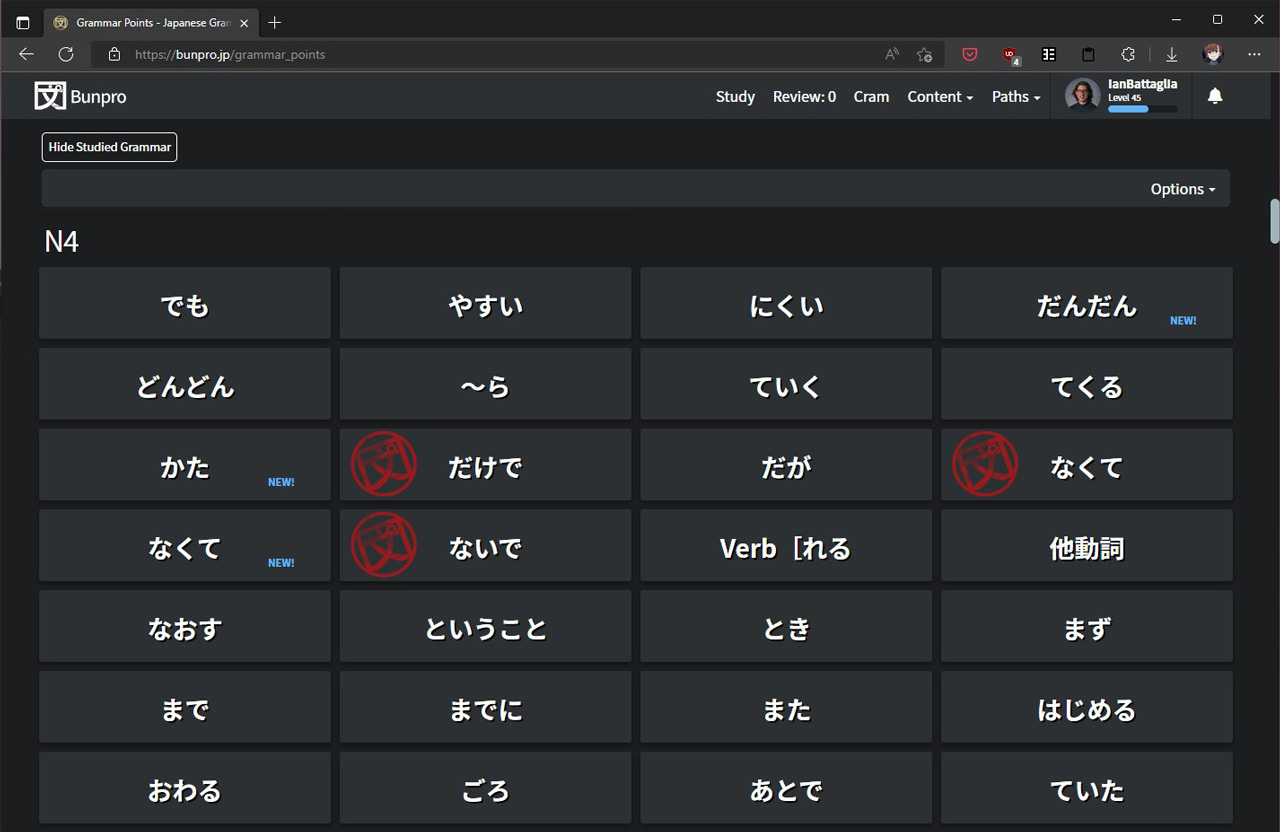This screenshot has width=1280, height=832.
Task: Open Review: 0 in the navbar
Action: coord(804,96)
